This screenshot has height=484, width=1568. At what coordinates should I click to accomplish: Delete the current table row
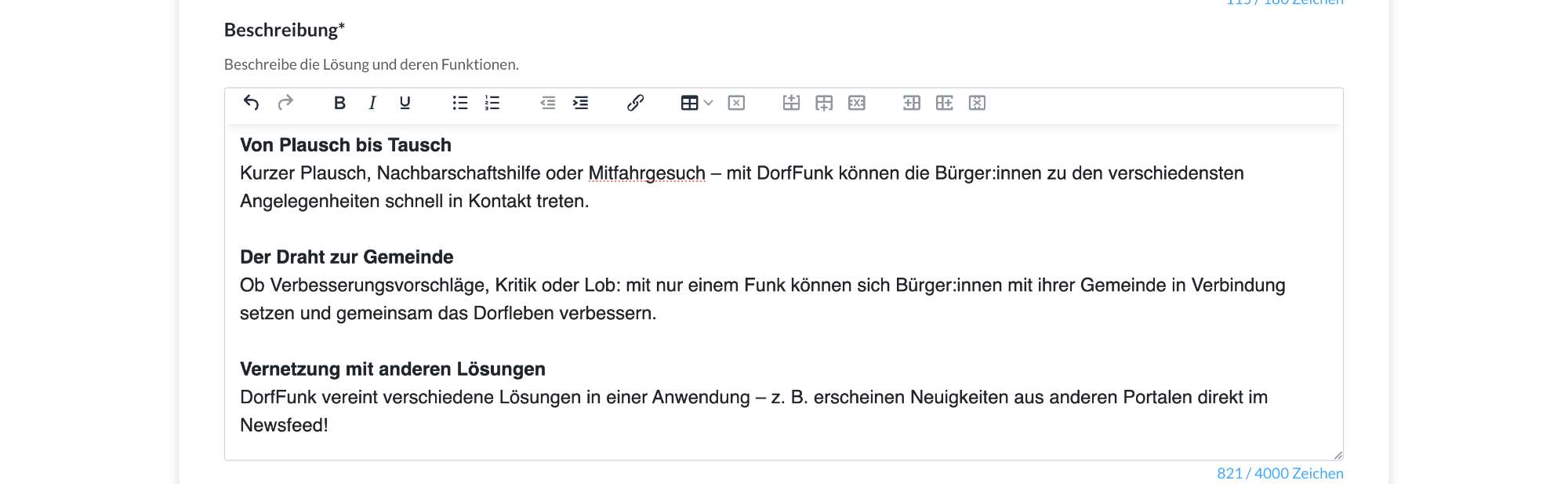point(857,103)
